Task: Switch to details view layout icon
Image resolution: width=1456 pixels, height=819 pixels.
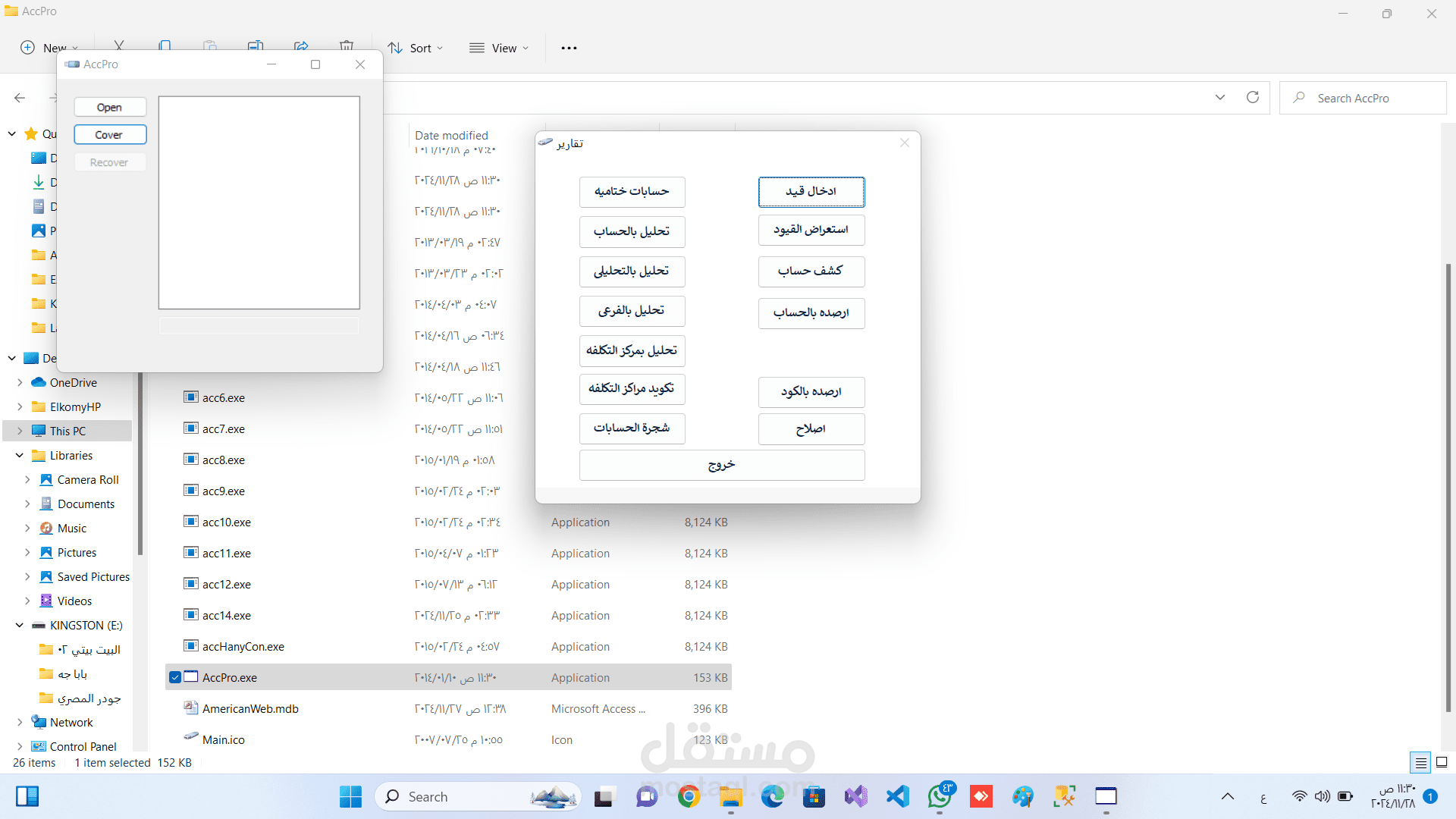Action: (x=1420, y=763)
